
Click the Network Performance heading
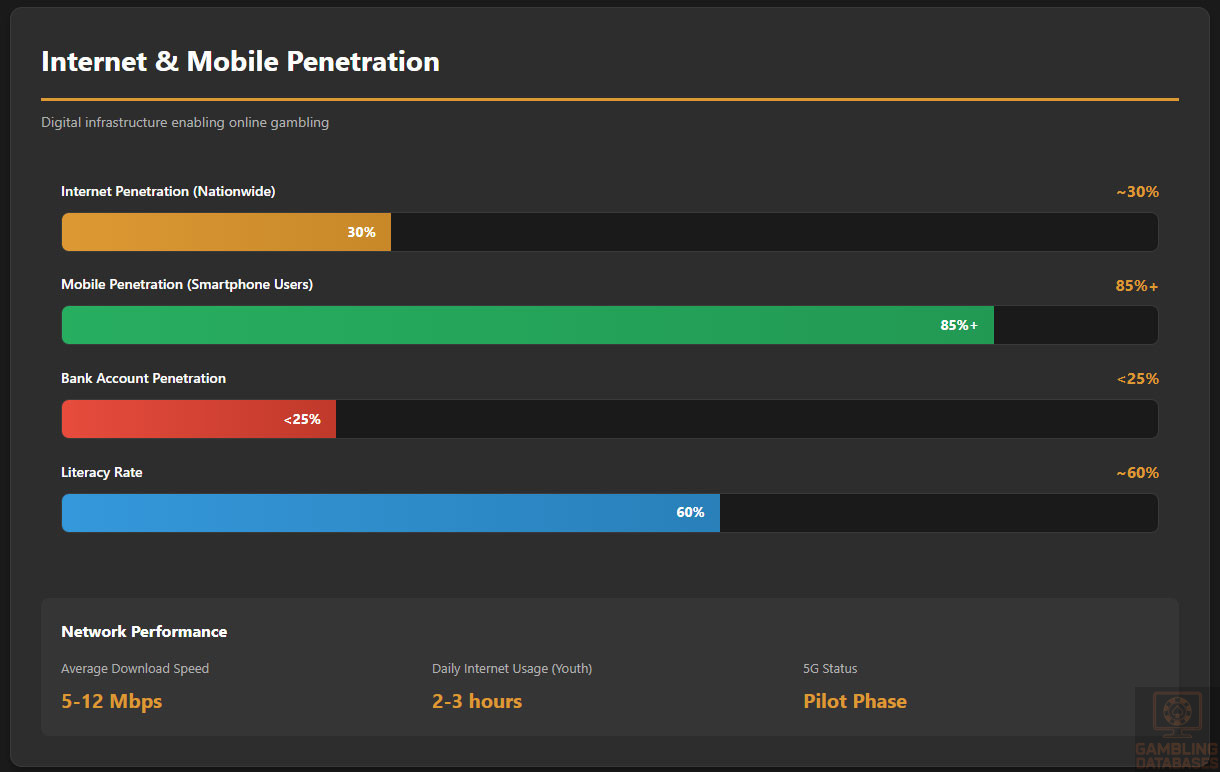tap(144, 632)
